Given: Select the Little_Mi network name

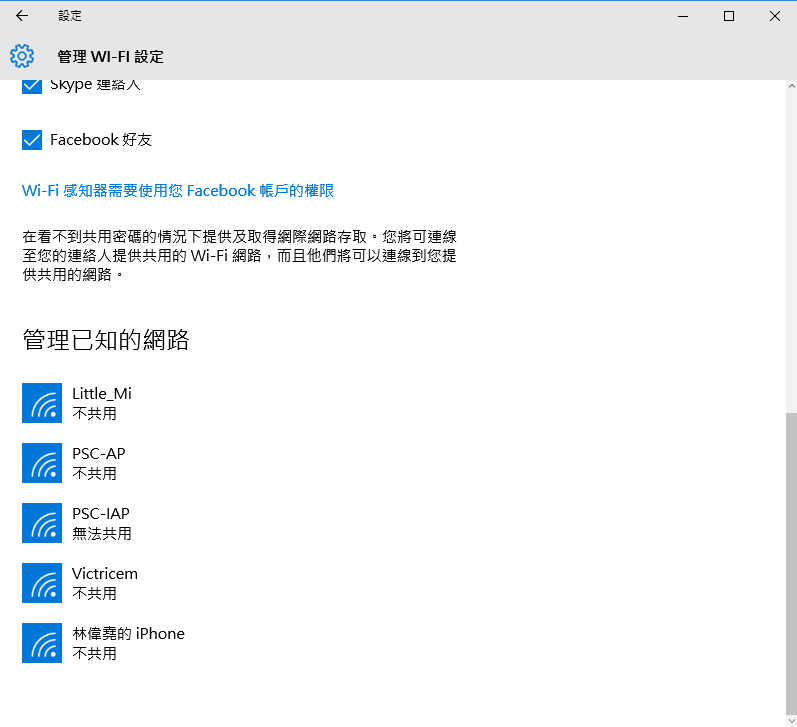Looking at the screenshot, I should click(102, 394).
